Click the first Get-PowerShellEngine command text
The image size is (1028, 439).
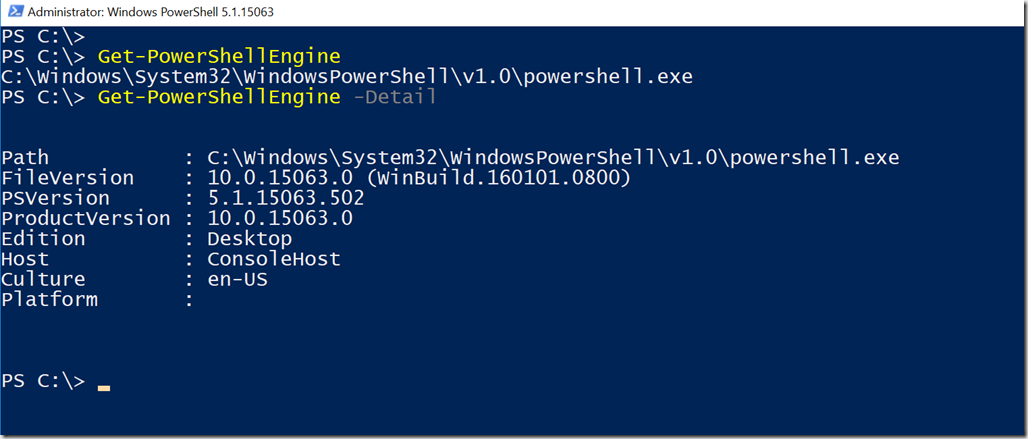219,56
